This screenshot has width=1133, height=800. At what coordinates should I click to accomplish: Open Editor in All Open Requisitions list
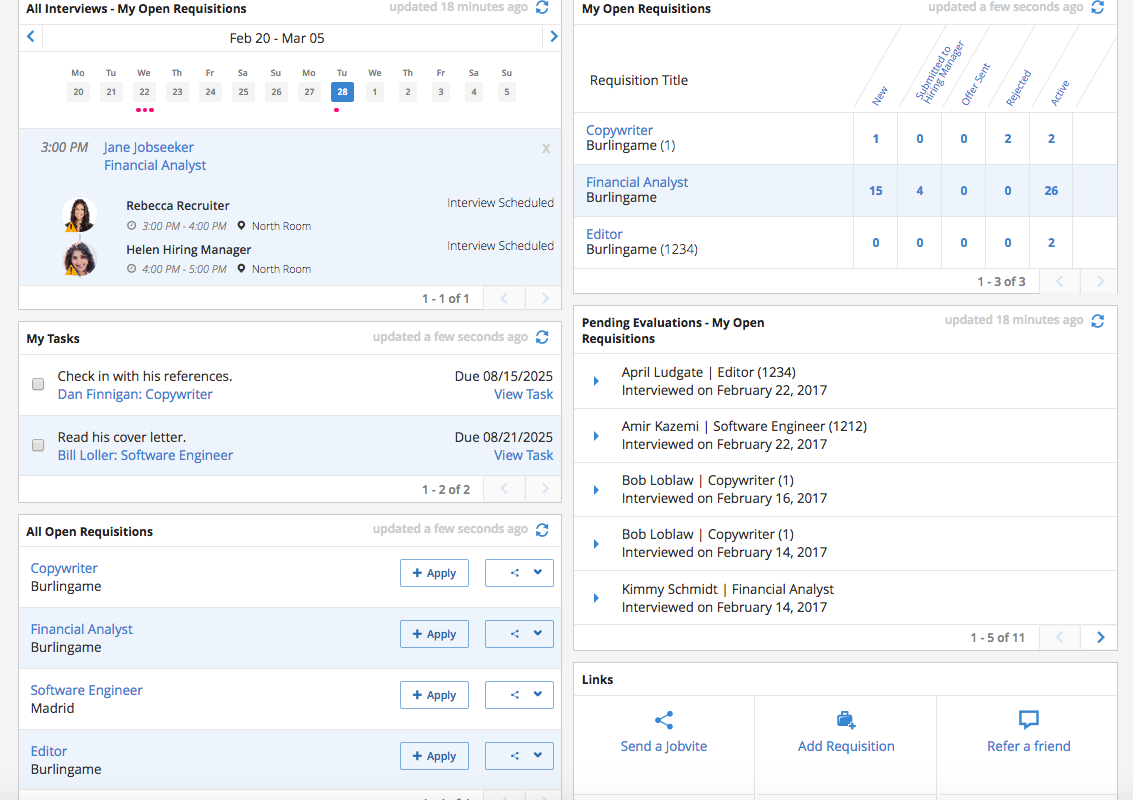[x=48, y=751]
